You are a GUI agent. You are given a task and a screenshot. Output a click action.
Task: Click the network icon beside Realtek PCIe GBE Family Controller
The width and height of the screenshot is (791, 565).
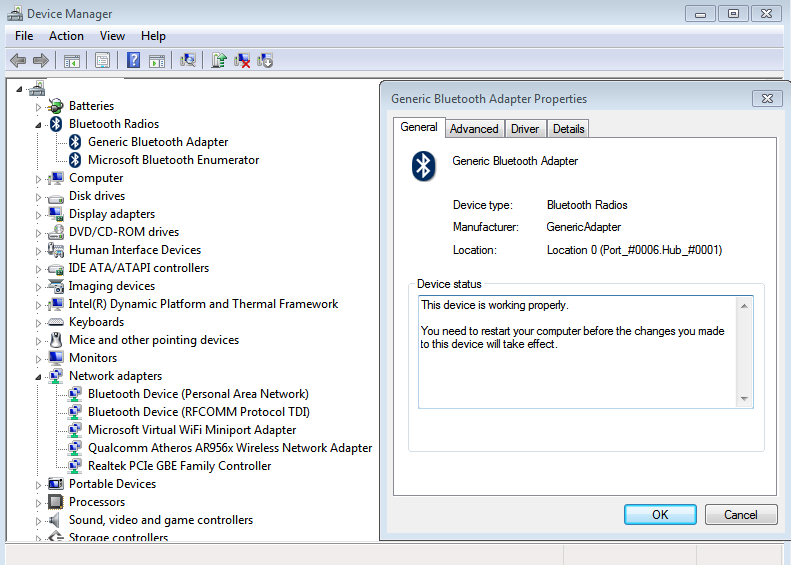pyautogui.click(x=75, y=466)
